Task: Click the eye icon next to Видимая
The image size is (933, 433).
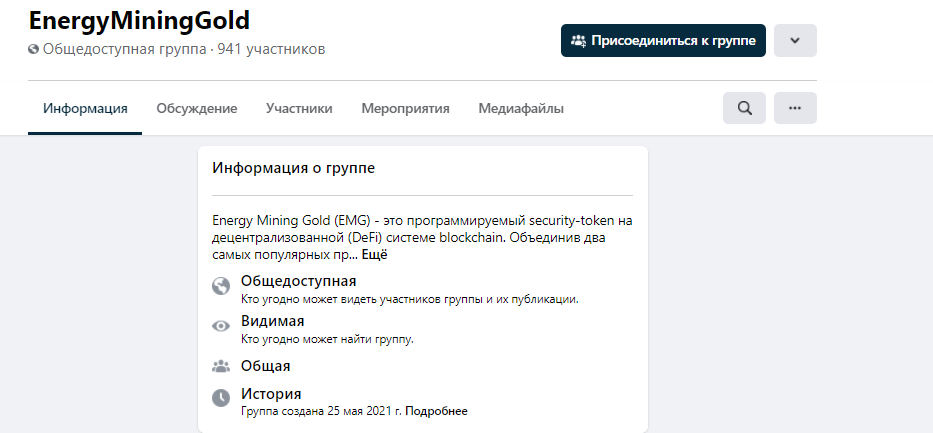Action: (221, 326)
